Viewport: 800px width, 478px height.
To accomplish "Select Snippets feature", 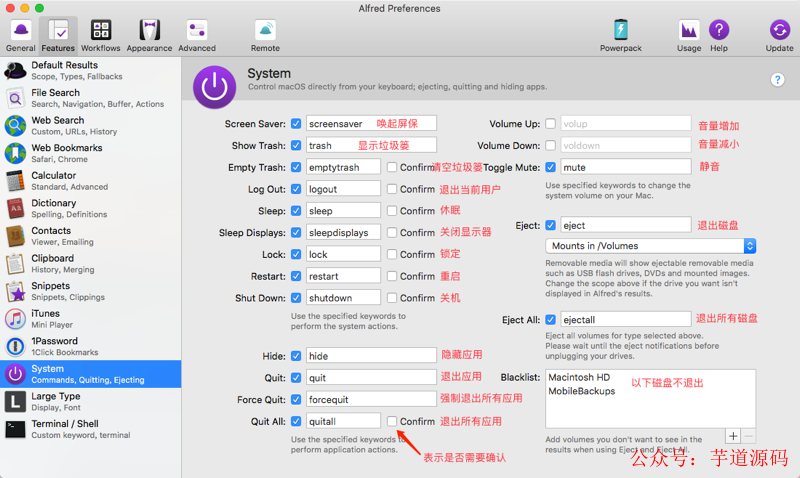I will (x=90, y=291).
